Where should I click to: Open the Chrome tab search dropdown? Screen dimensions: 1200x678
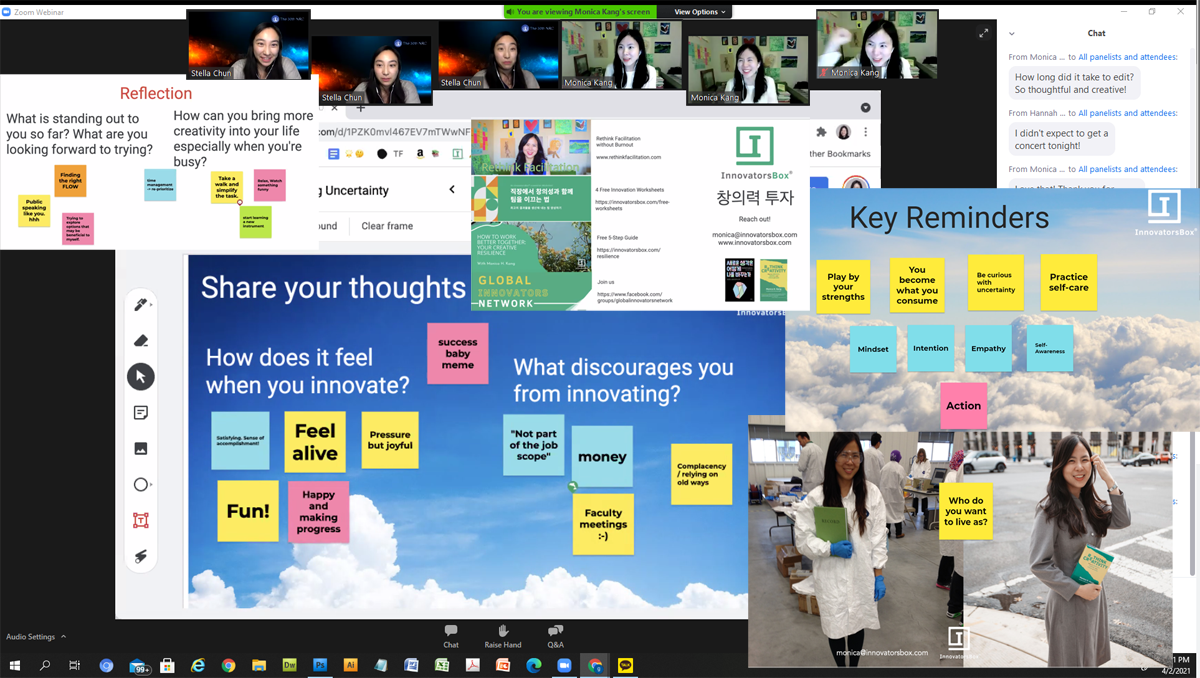pos(866,108)
